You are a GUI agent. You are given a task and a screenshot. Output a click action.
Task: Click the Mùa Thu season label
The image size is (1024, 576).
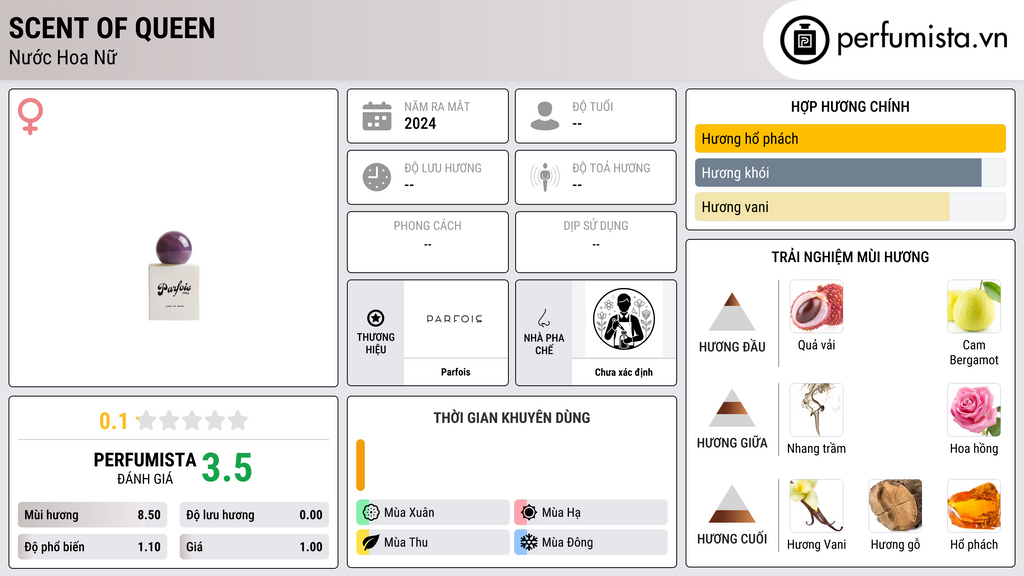tap(406, 542)
